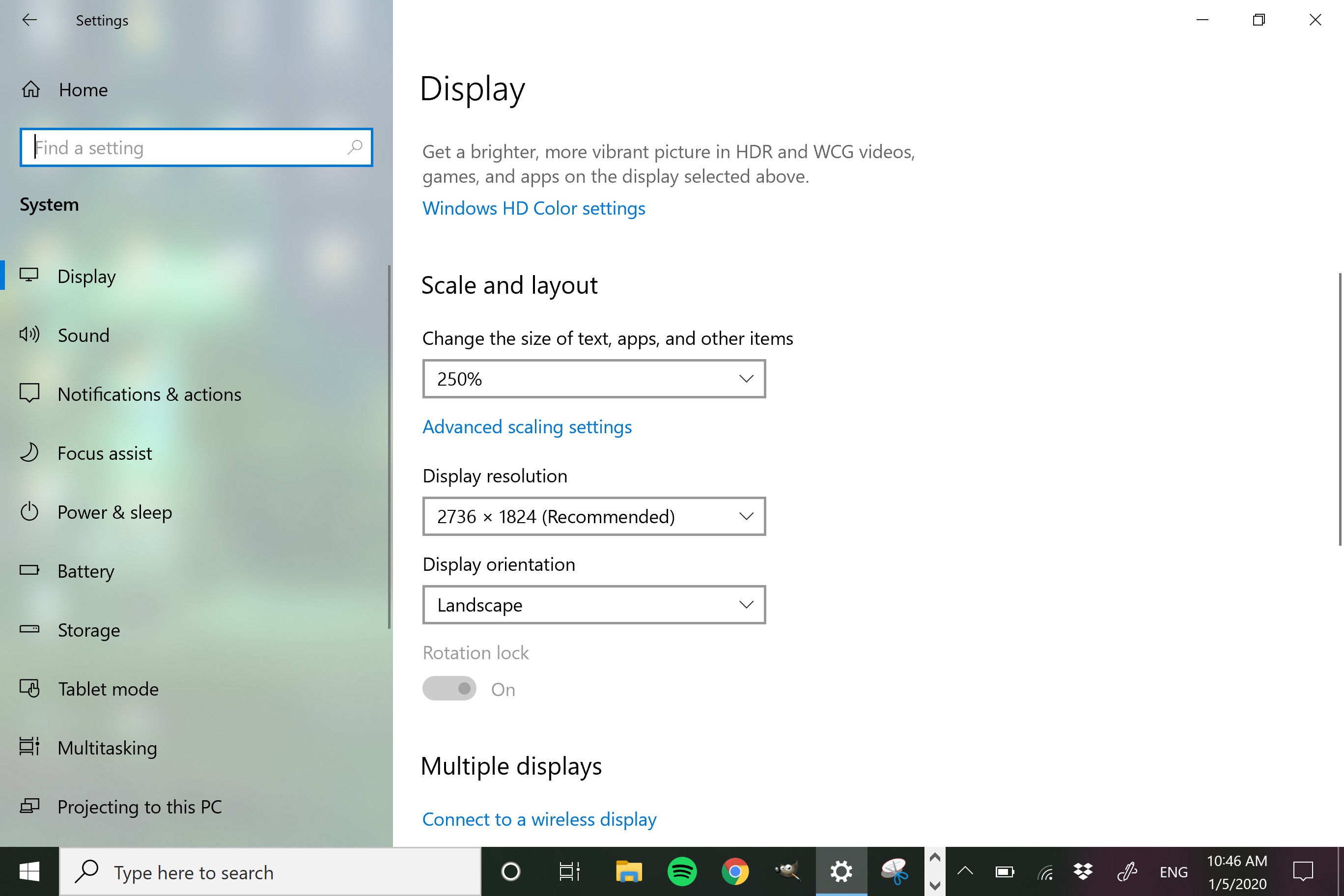Open the Action Center notification icon
The height and width of the screenshot is (896, 1344).
tap(1303, 871)
